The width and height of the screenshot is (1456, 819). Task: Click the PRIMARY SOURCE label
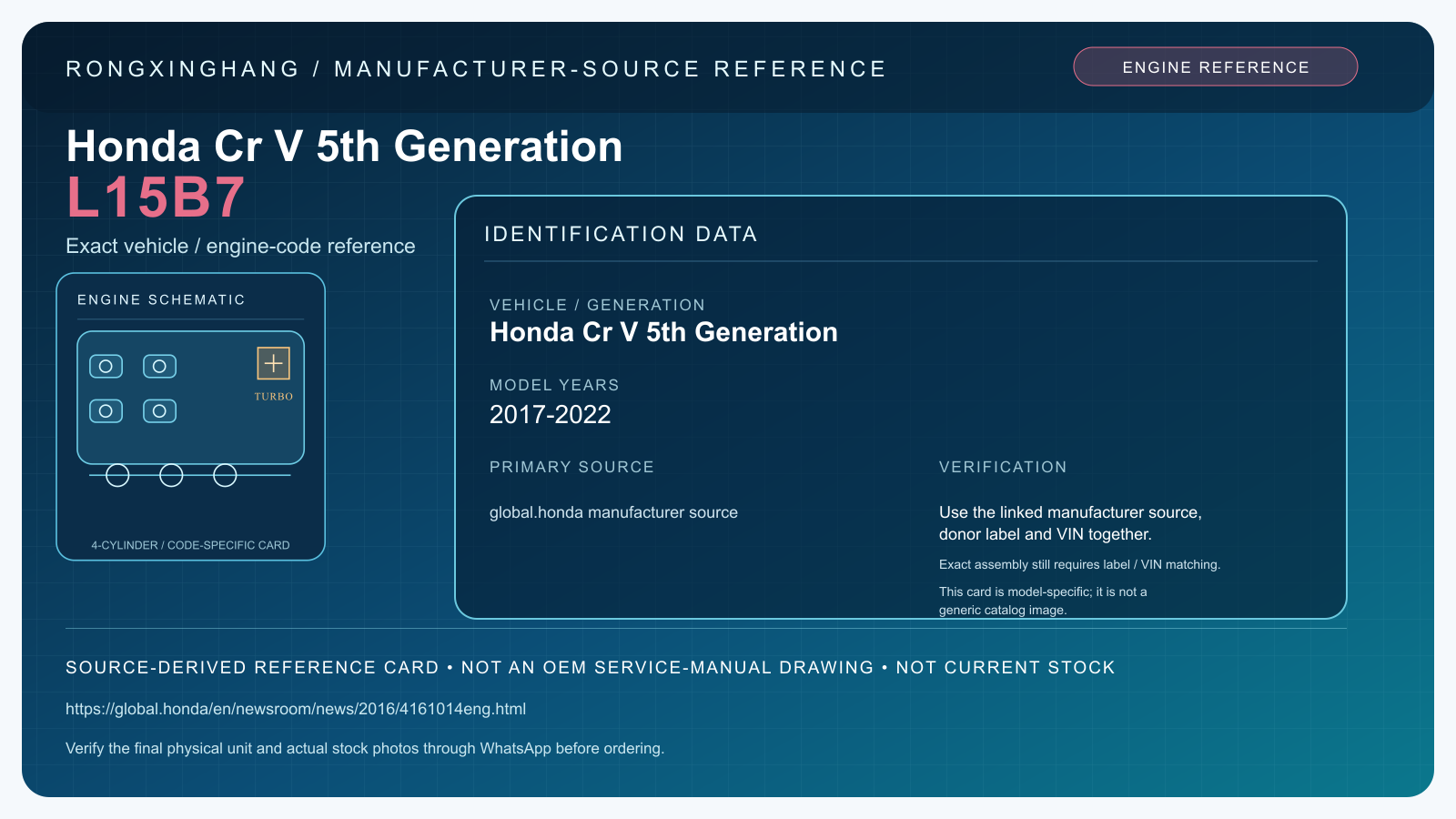tap(571, 467)
